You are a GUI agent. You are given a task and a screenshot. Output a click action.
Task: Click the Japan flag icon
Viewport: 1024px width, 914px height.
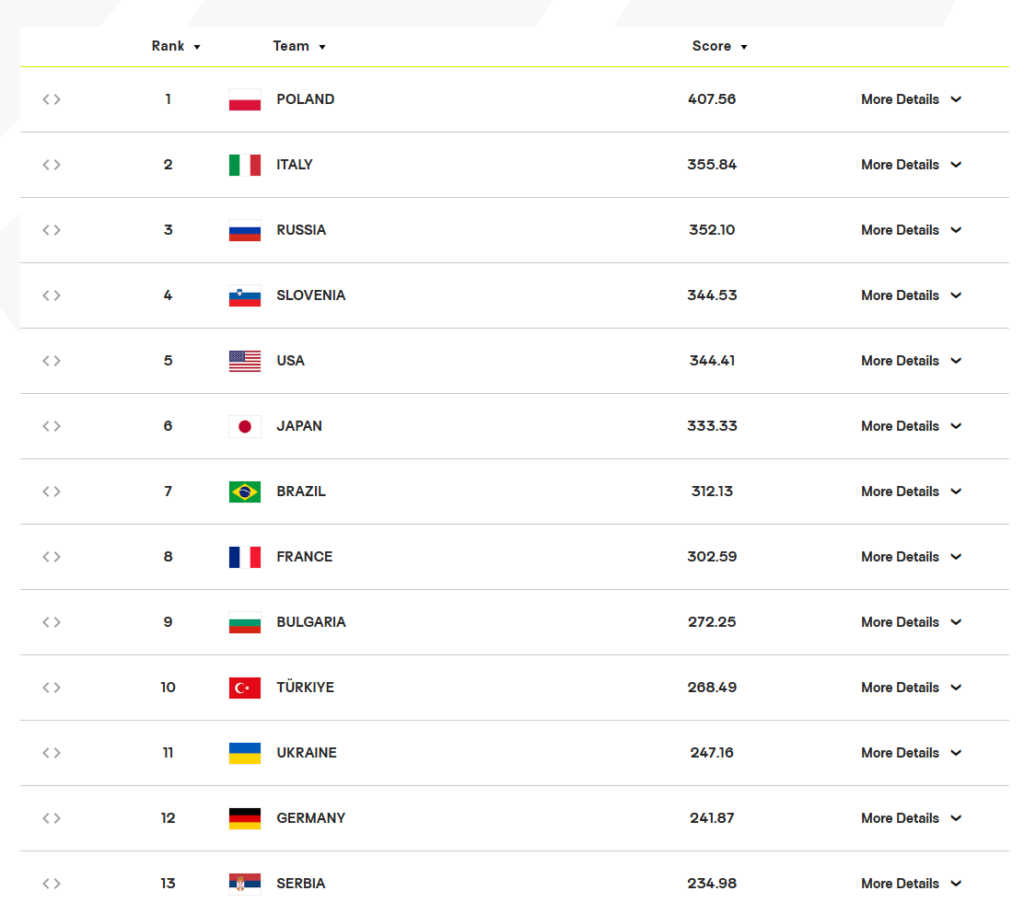pos(245,426)
